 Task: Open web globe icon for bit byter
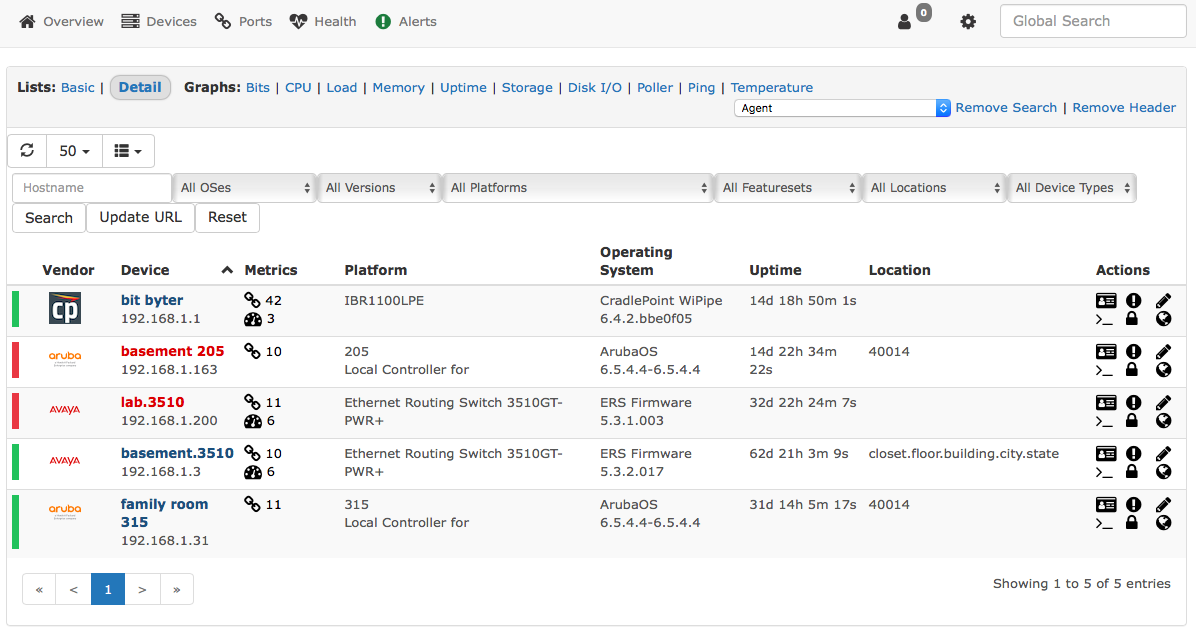pos(1163,319)
